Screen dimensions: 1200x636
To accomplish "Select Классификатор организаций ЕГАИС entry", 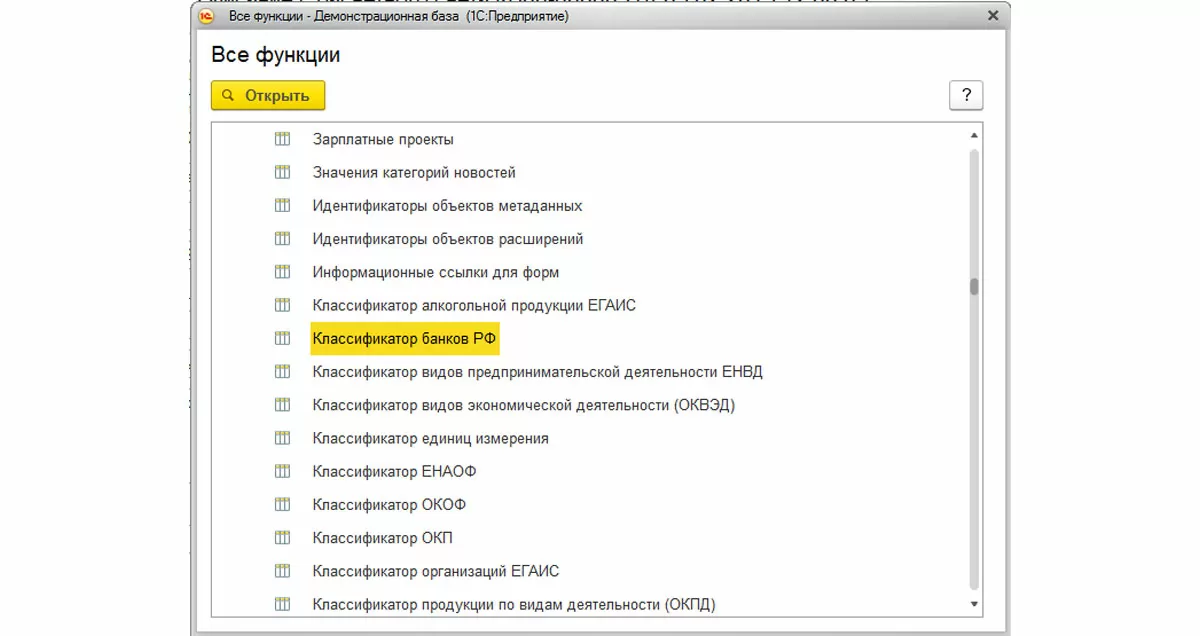I will click(x=436, y=571).
